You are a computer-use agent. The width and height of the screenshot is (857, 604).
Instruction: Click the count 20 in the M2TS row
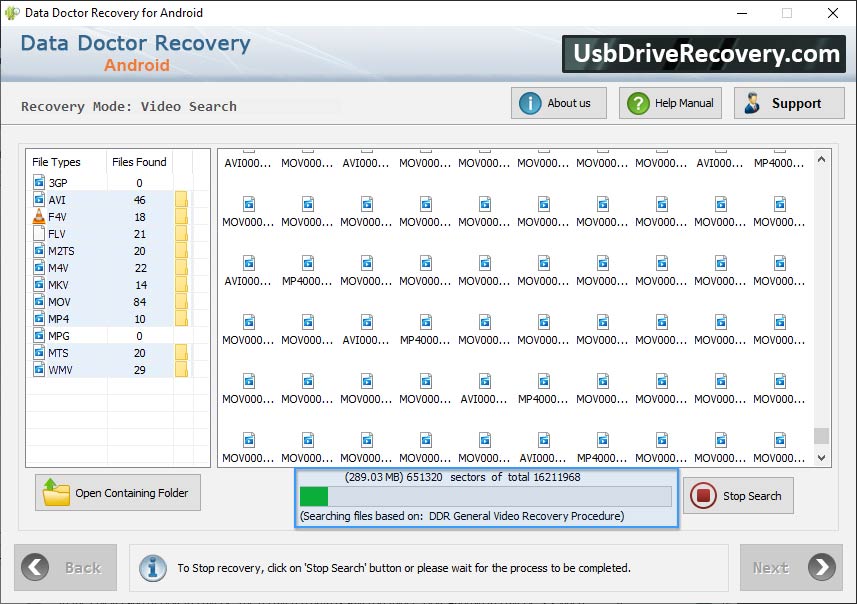coord(140,251)
